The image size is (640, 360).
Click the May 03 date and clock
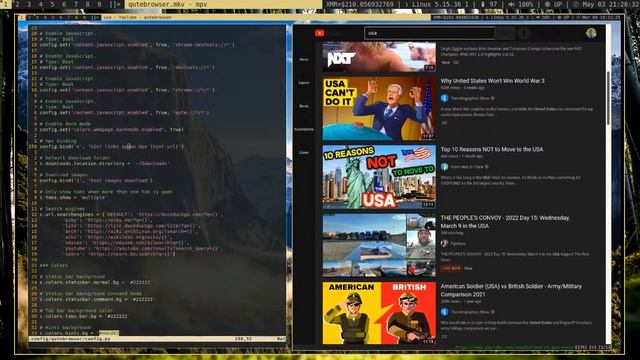(606, 4)
